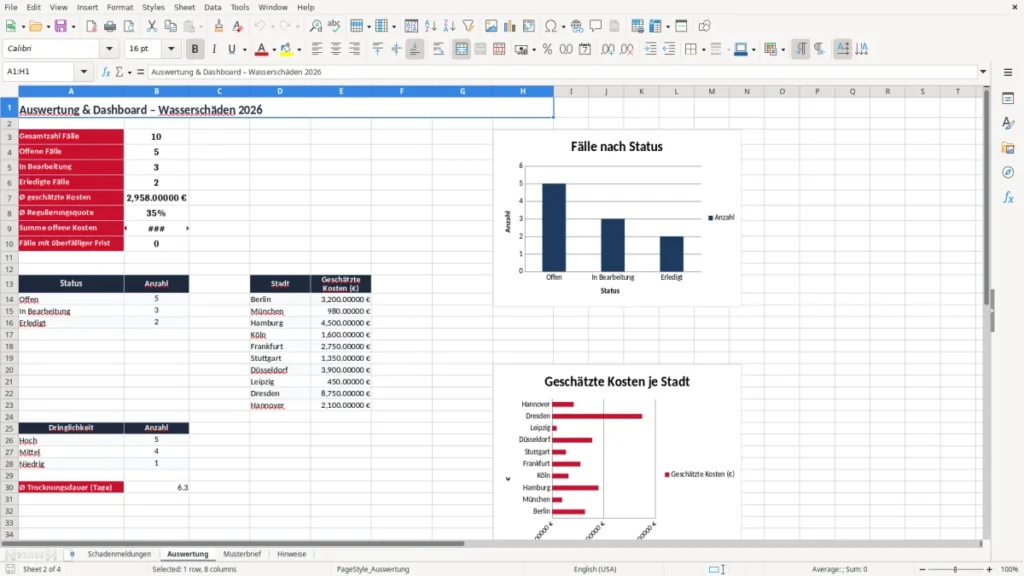Open the Special Character omega dropdown arrow
Viewport: 1024px width, 576px height.
click(563, 26)
